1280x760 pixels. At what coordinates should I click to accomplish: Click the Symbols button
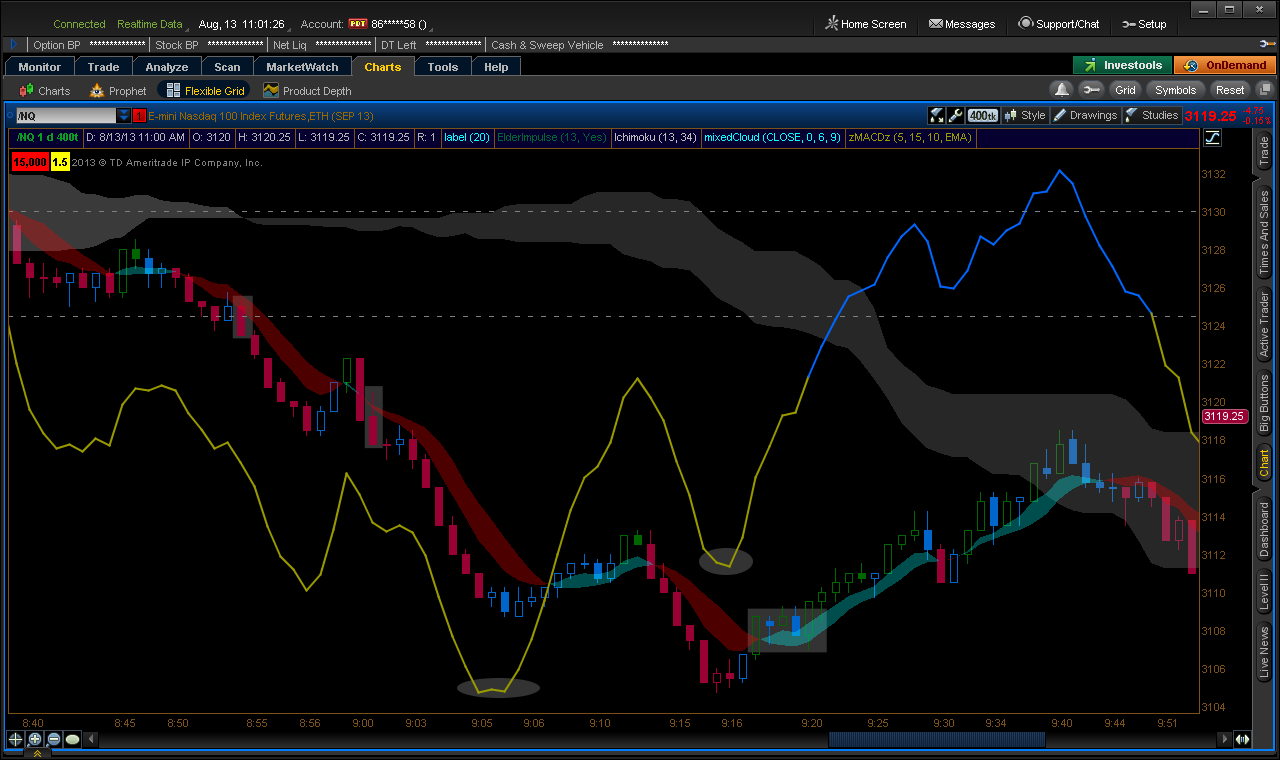point(1176,90)
